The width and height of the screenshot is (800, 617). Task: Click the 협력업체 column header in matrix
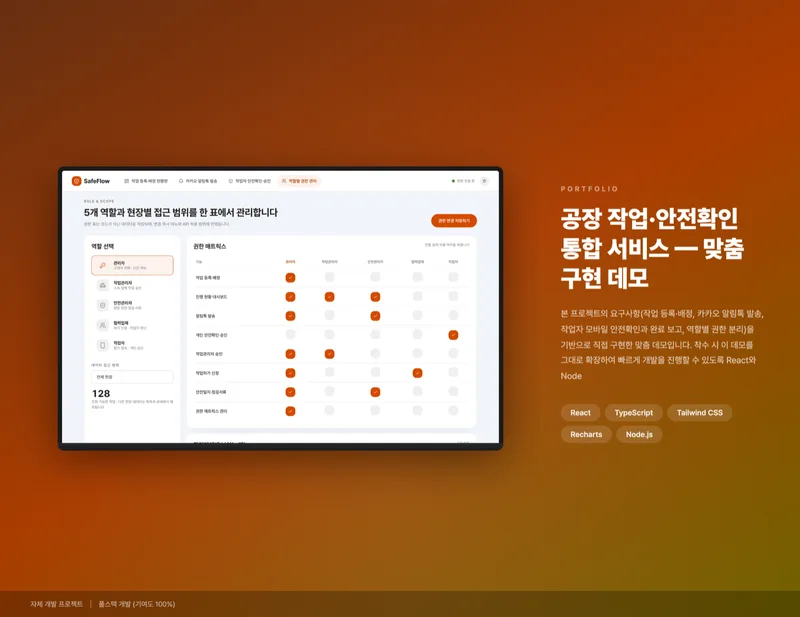click(x=417, y=262)
